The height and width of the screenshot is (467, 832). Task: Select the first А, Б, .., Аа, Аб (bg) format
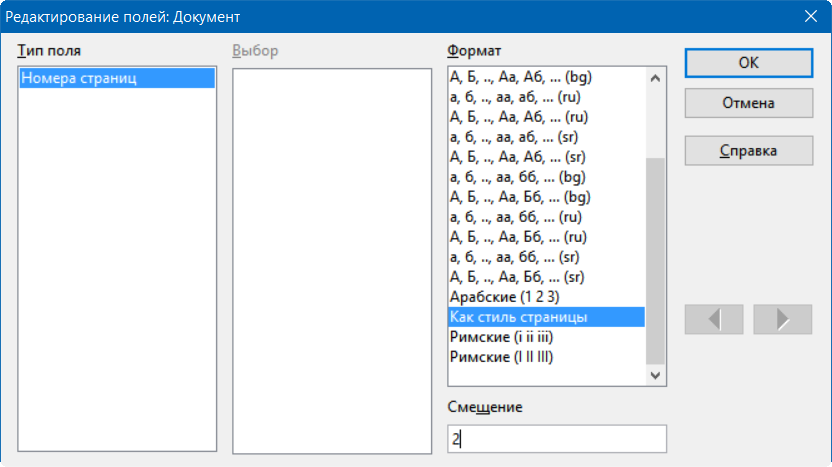[522, 77]
